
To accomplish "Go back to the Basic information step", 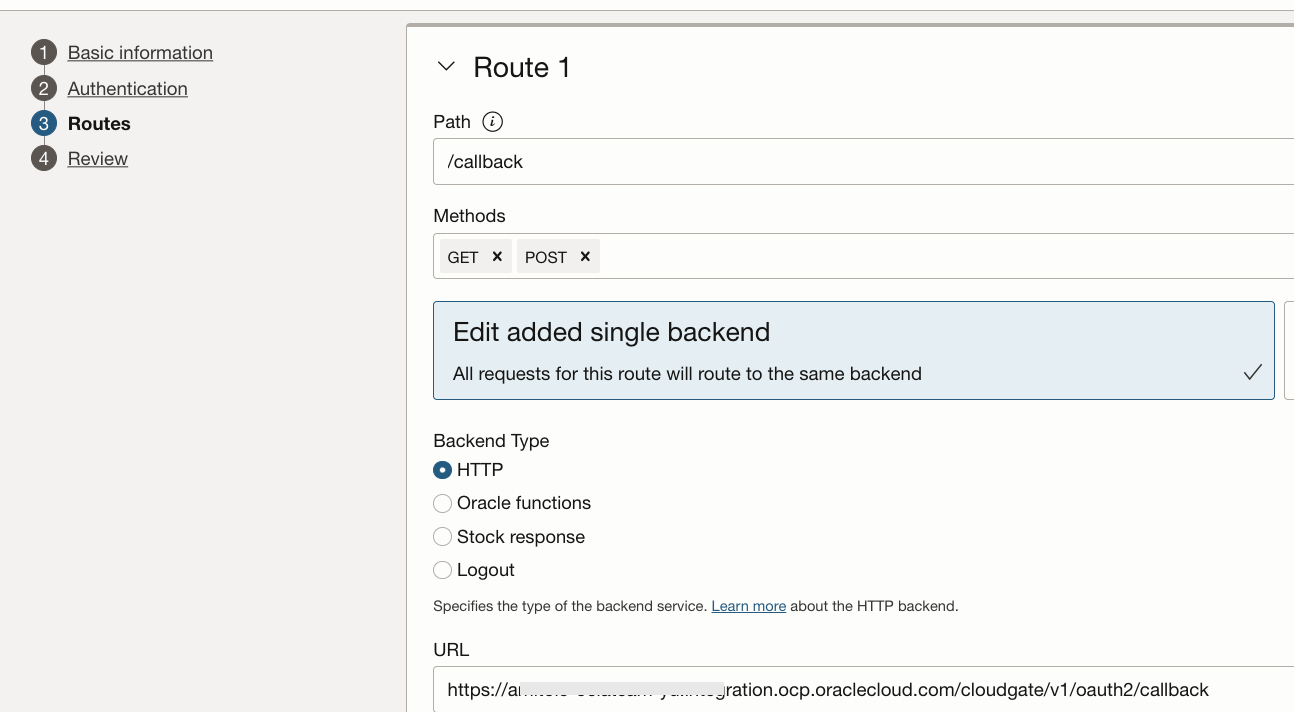I will (139, 52).
